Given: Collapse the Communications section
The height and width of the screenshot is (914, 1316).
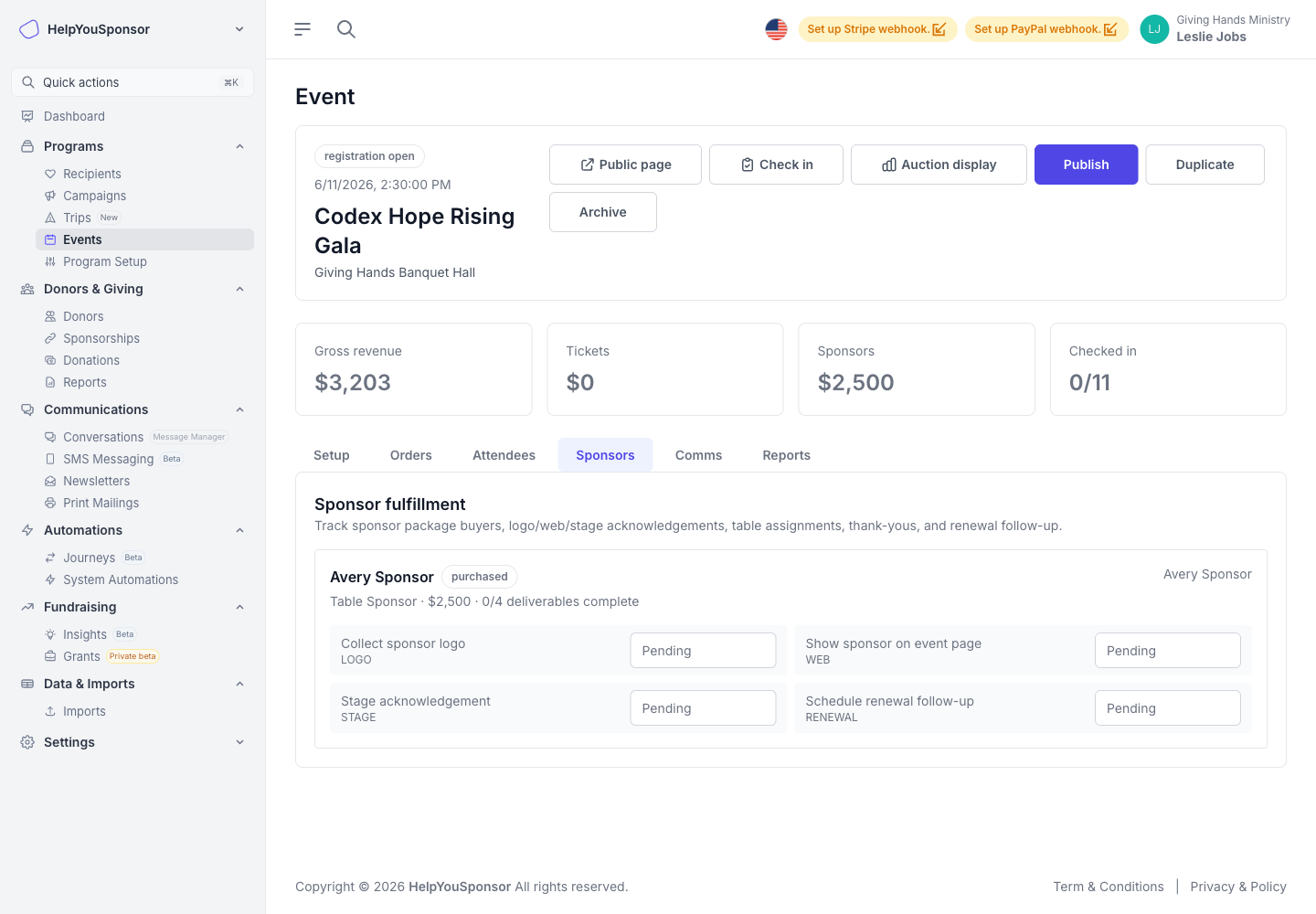Looking at the screenshot, I should point(239,409).
